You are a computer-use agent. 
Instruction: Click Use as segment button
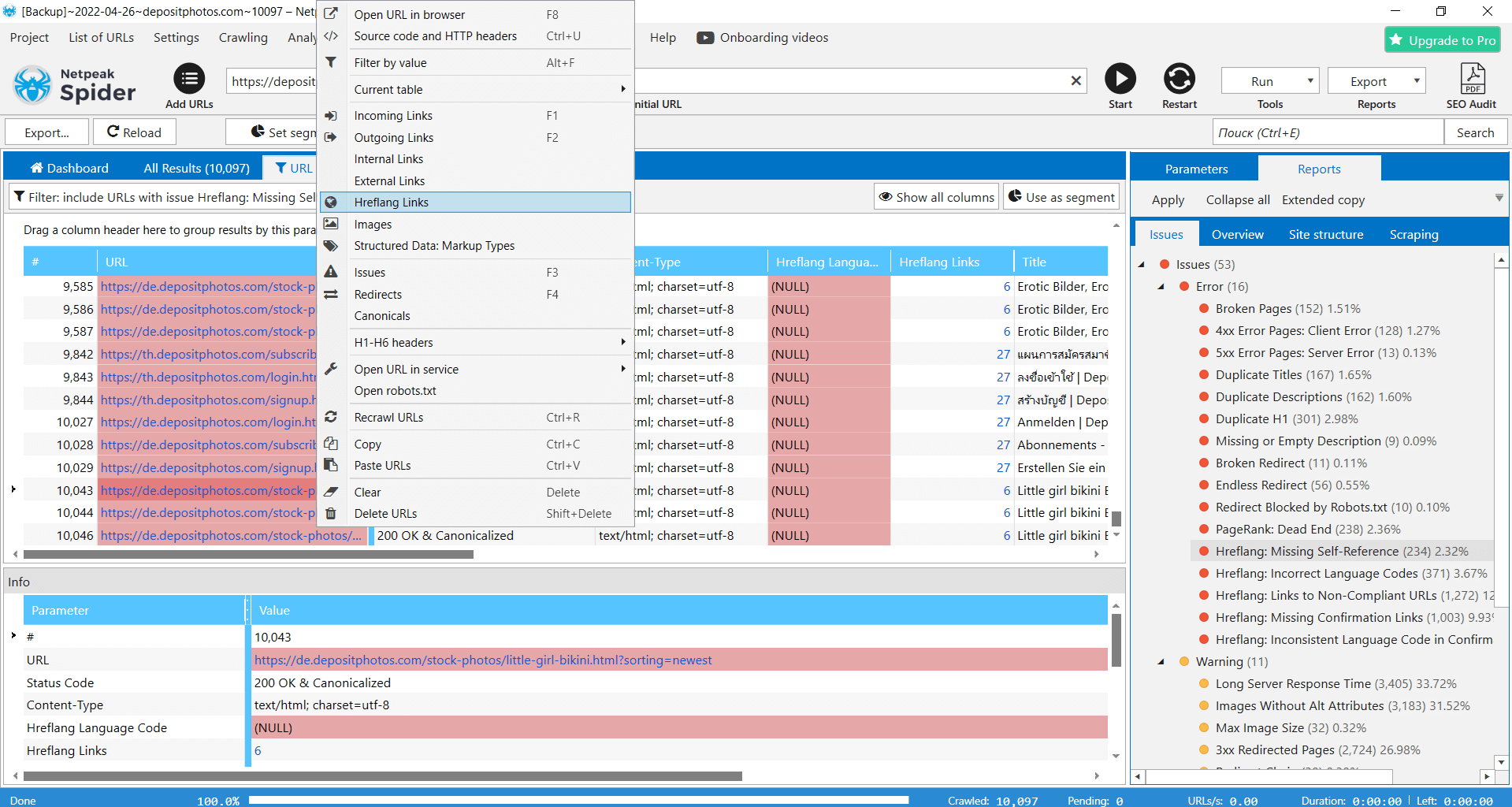pos(1061,197)
